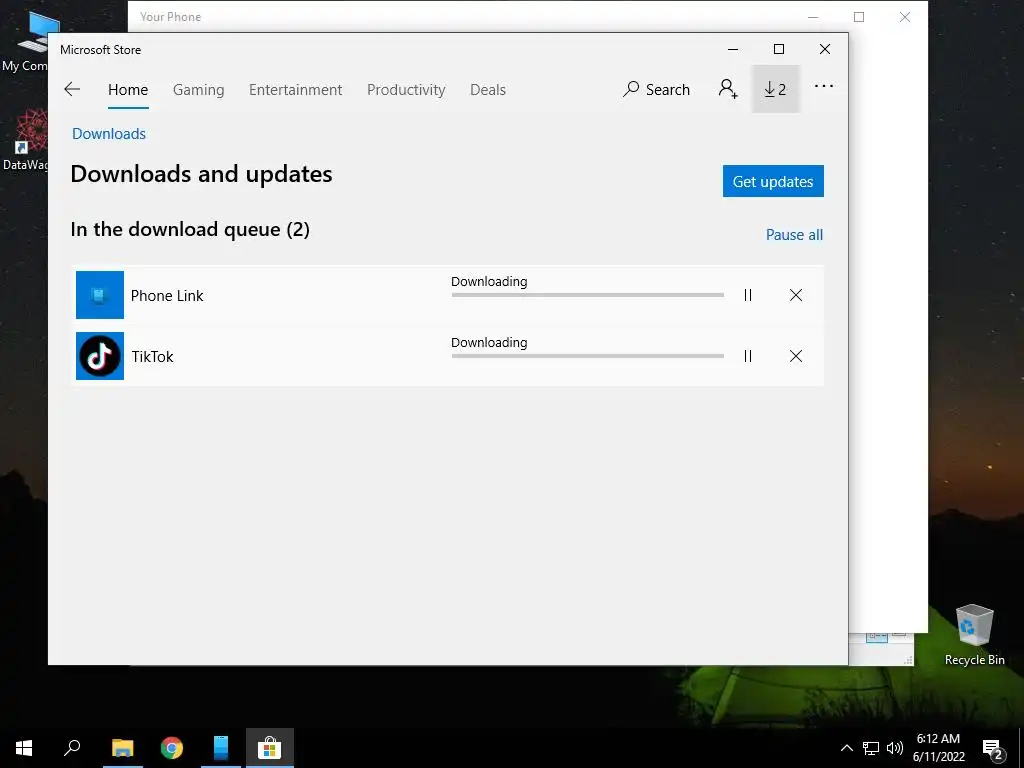Open the taskbar clock and date
The height and width of the screenshot is (768, 1024).
pyautogui.click(x=938, y=748)
